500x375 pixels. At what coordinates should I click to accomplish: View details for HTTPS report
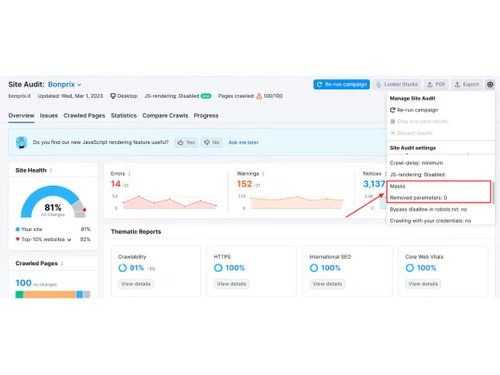231,284
